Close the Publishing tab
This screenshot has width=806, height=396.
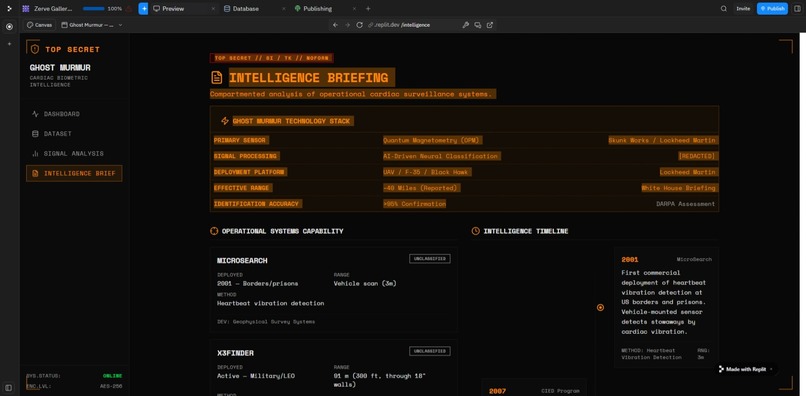click(x=354, y=9)
